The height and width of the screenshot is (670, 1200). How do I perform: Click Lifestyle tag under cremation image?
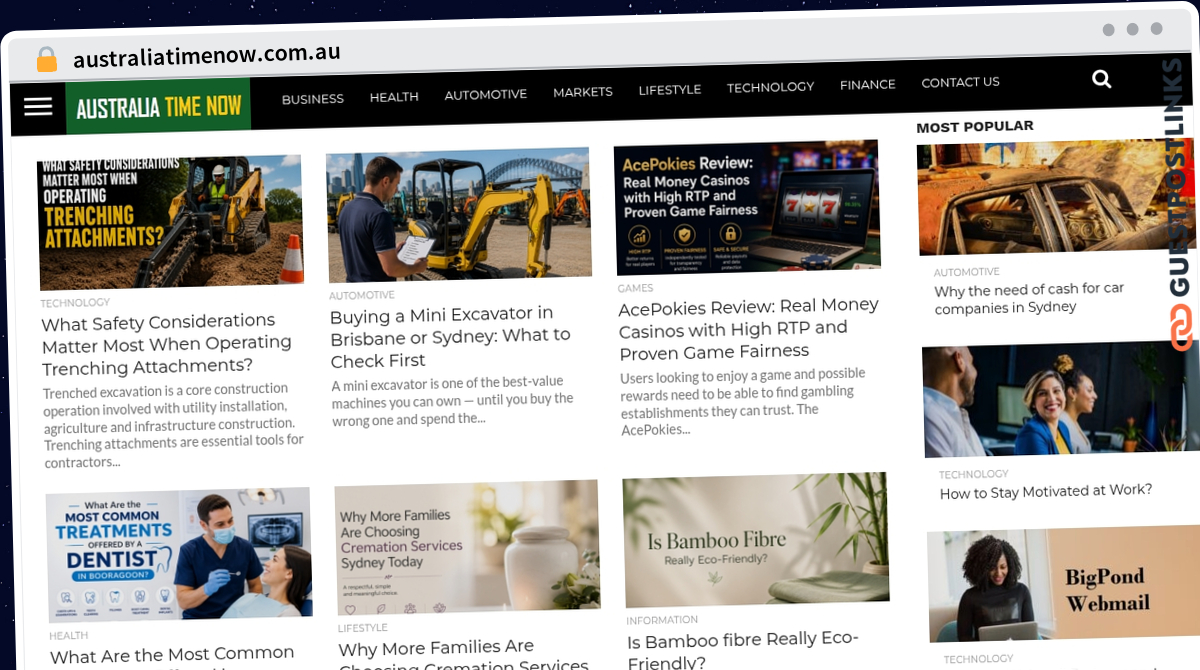pyautogui.click(x=363, y=628)
